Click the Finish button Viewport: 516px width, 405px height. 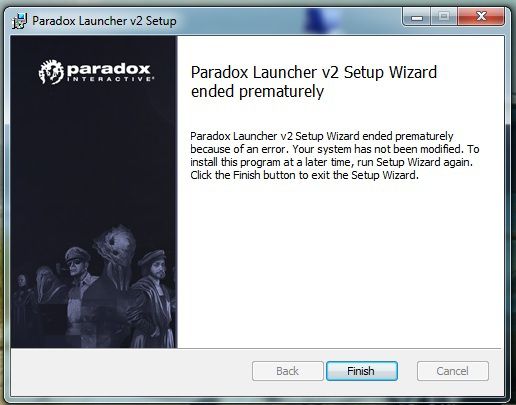pyautogui.click(x=362, y=371)
